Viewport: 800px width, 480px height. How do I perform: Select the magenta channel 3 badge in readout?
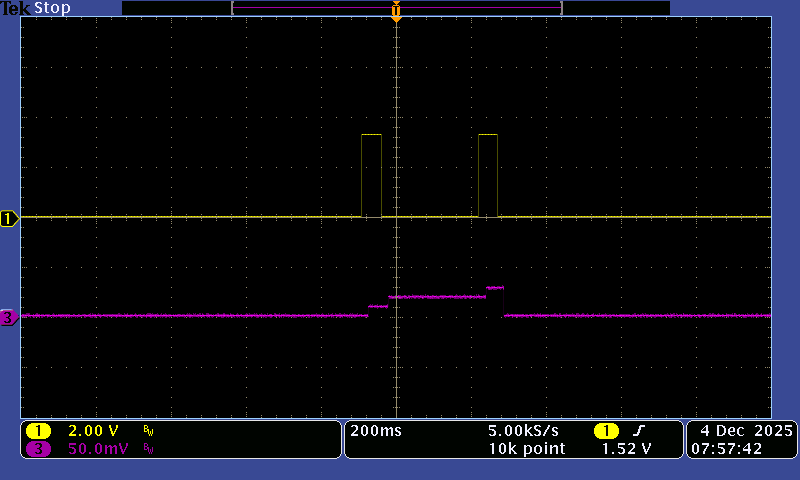click(38, 449)
